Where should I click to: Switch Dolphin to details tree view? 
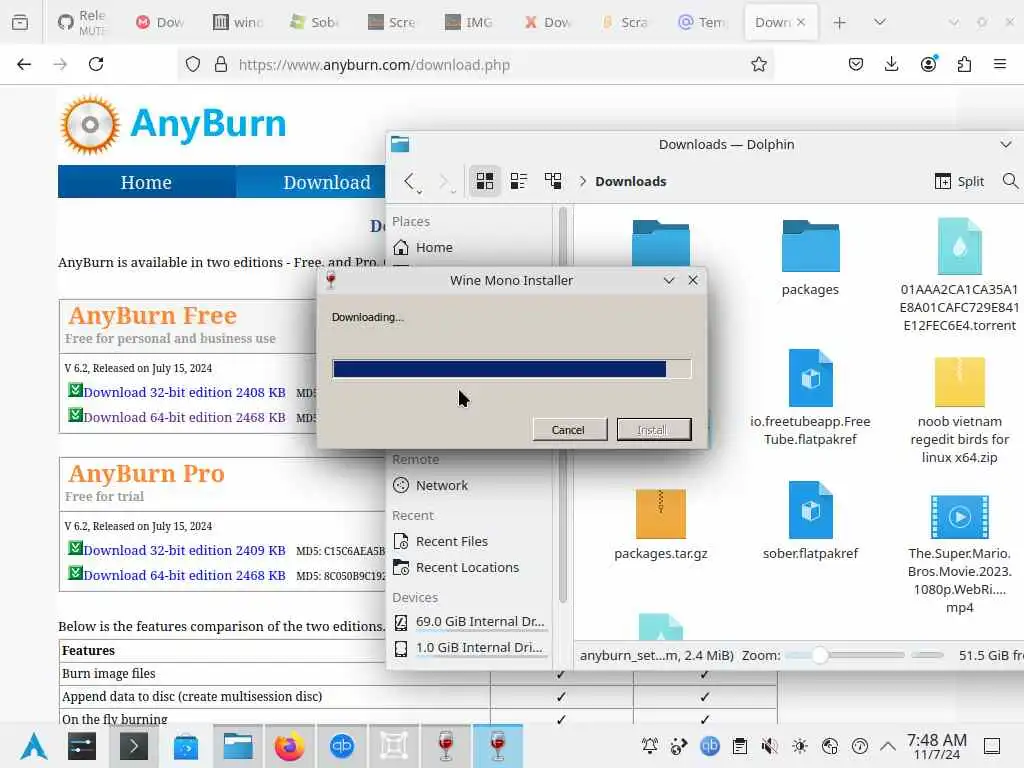tap(553, 181)
